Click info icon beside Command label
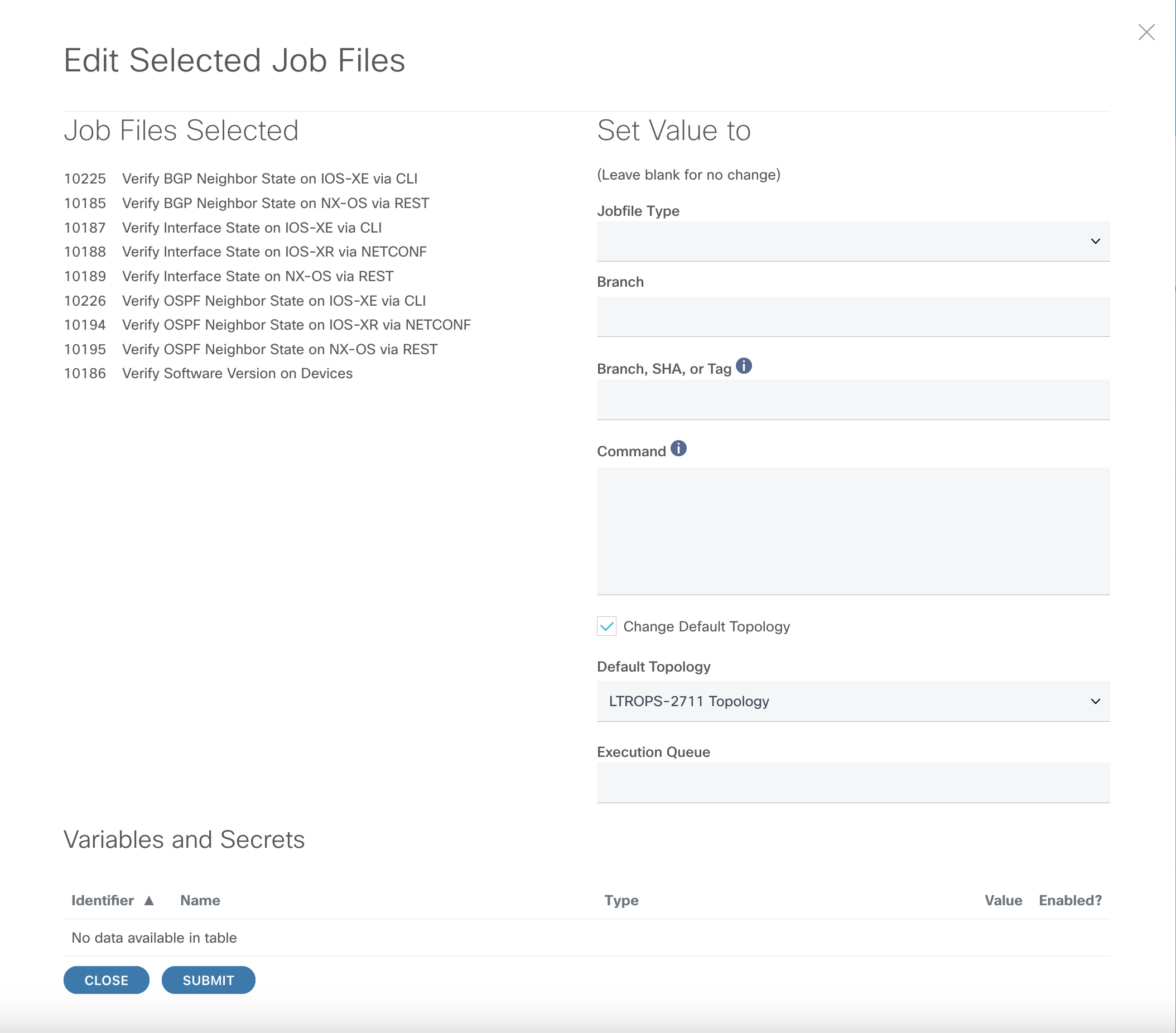The width and height of the screenshot is (1176, 1033). click(x=678, y=448)
